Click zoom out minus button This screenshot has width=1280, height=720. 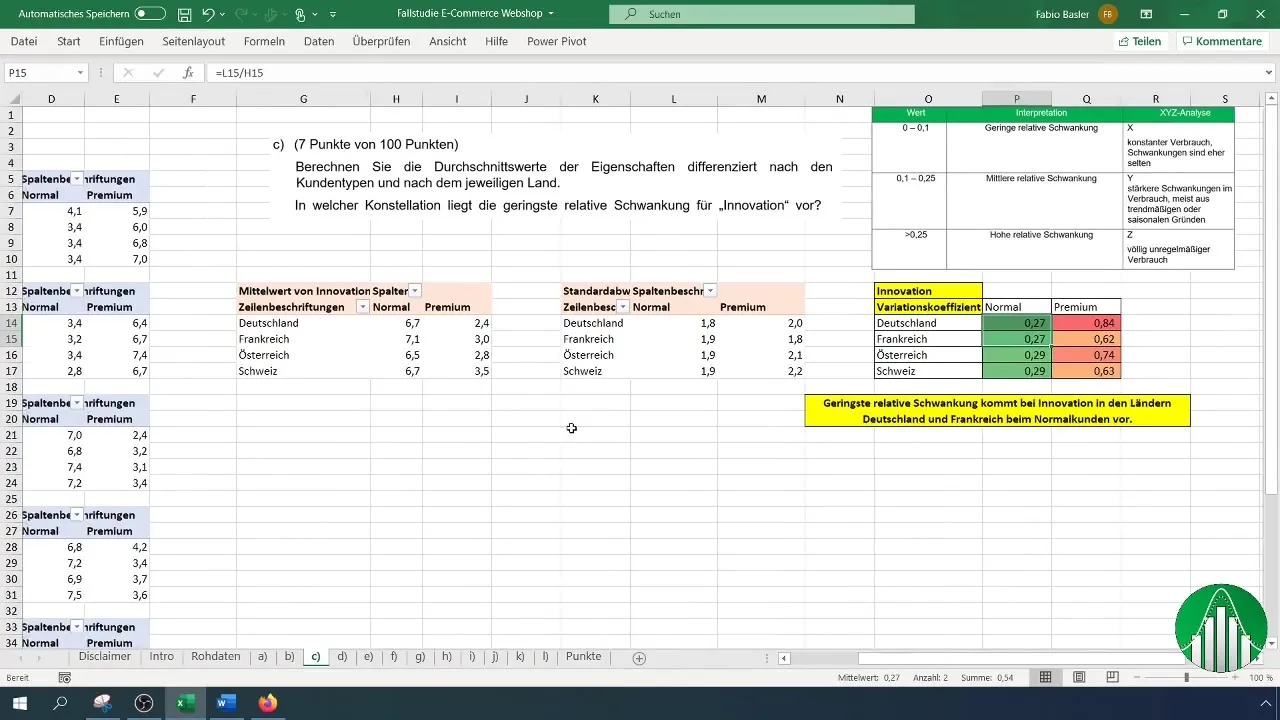(1138, 677)
